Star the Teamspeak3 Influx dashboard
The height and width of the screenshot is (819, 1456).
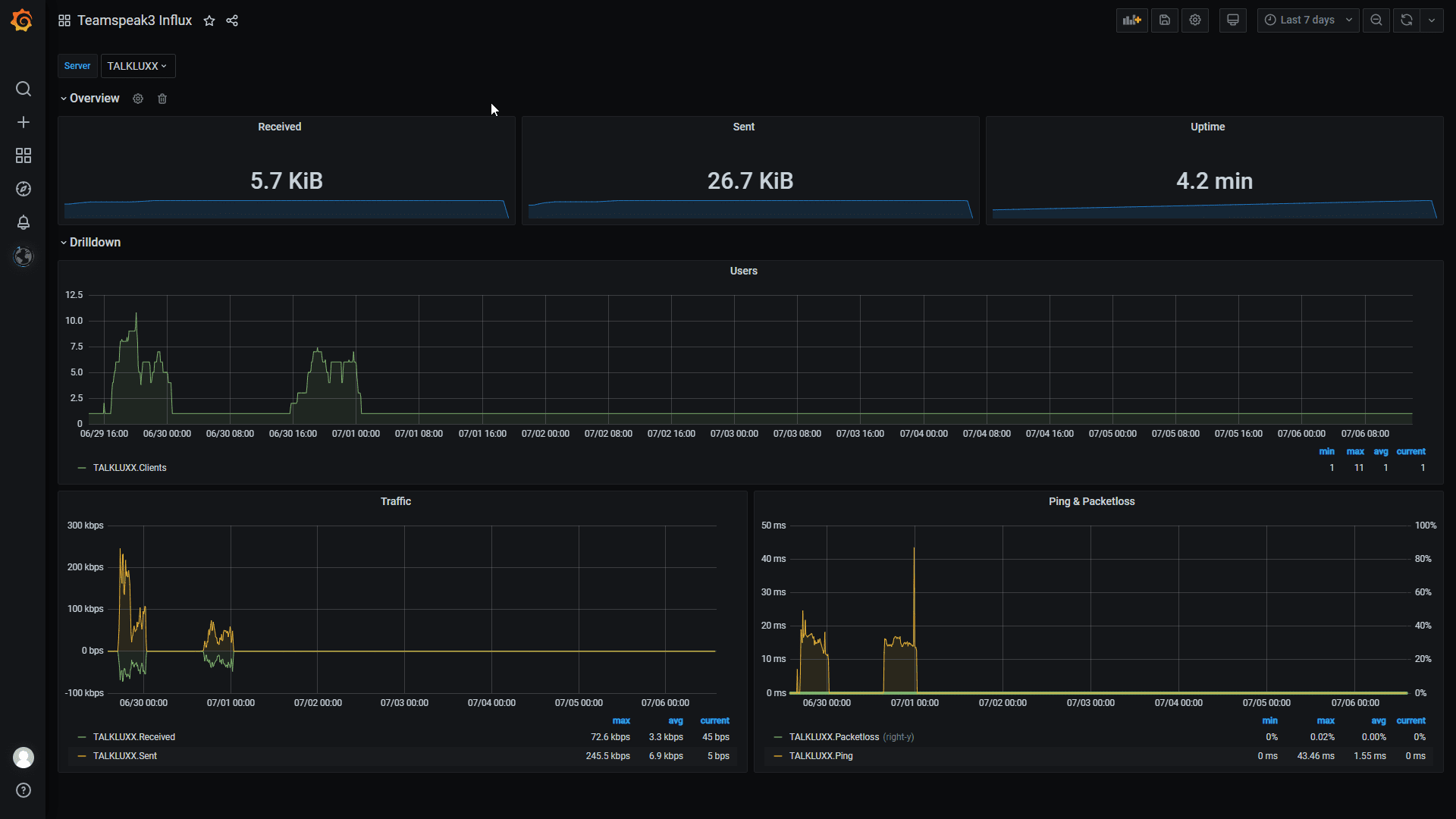pyautogui.click(x=209, y=20)
